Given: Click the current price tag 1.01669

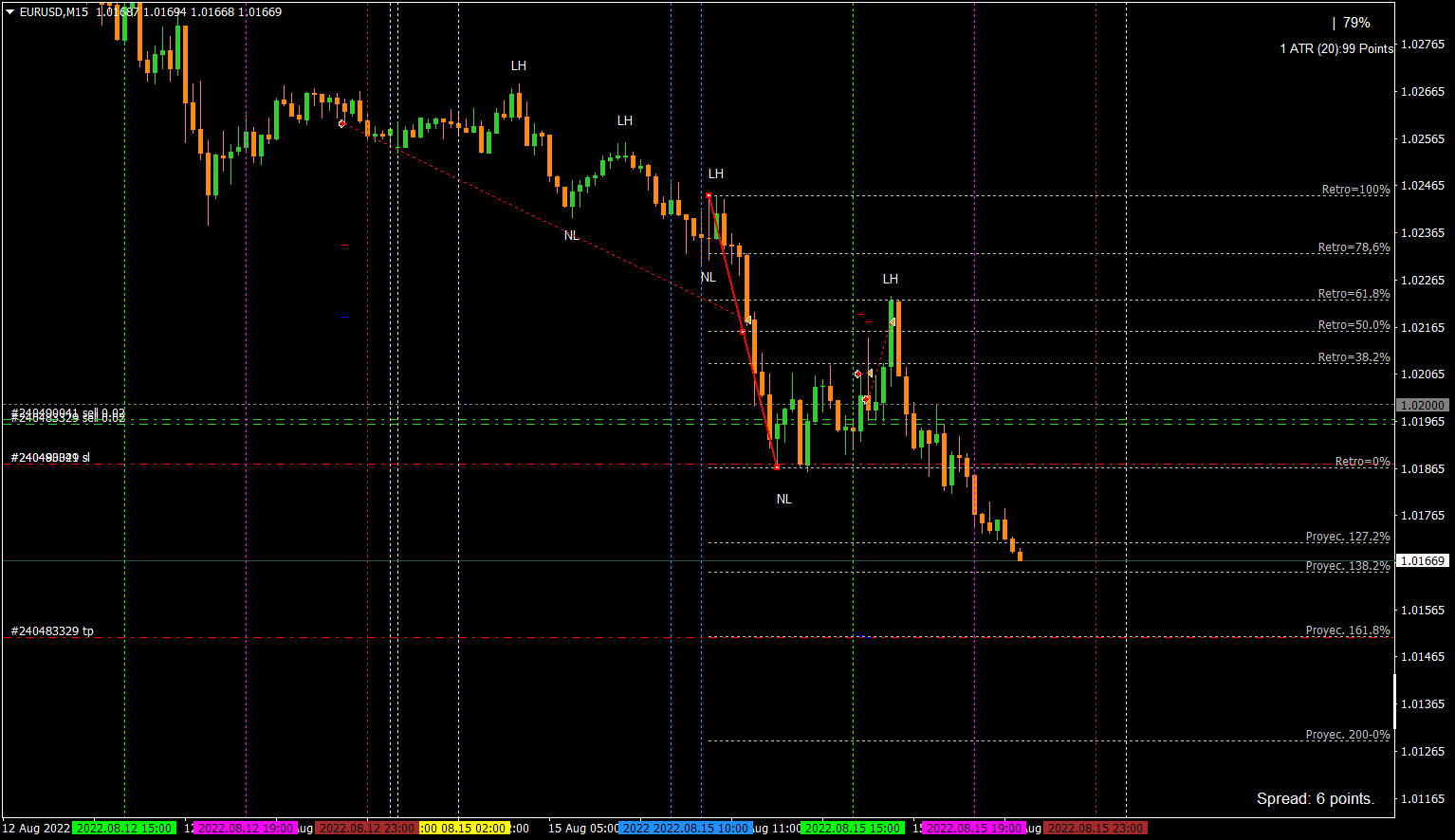Looking at the screenshot, I should point(1424,561).
